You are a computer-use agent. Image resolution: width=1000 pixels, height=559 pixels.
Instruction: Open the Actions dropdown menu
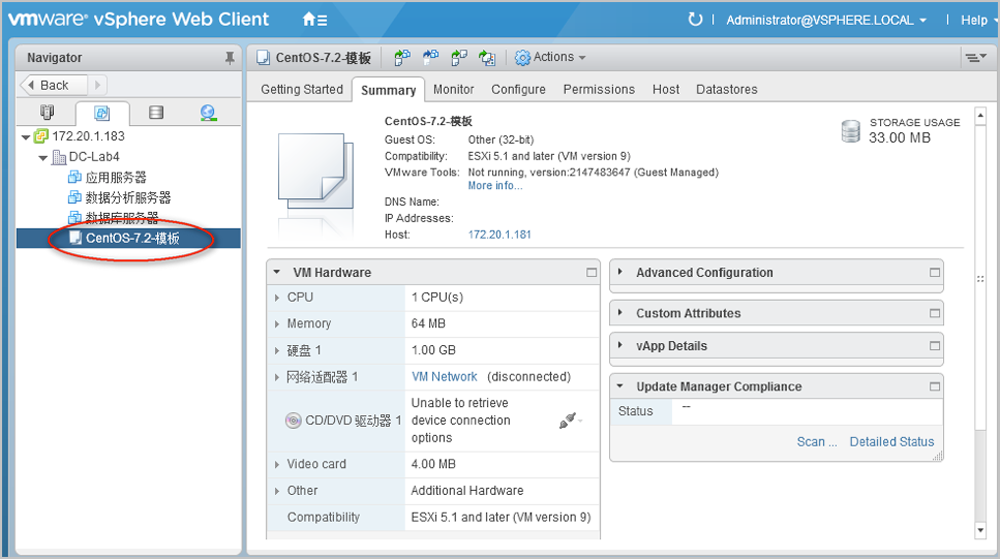click(x=551, y=57)
